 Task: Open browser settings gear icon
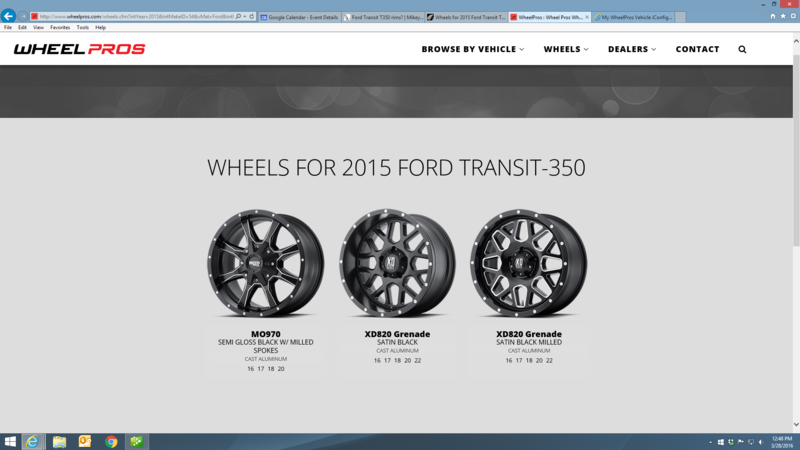coord(793,16)
